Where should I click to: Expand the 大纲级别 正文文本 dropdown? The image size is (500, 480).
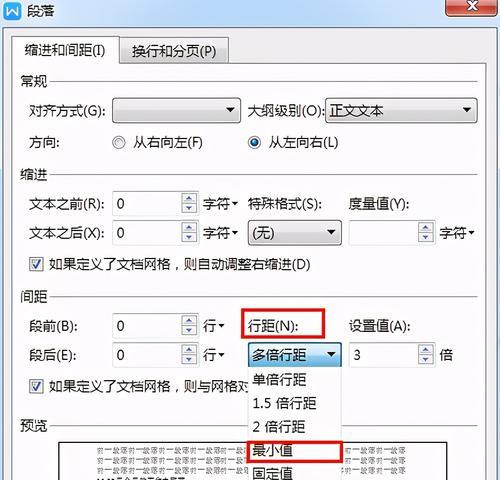pos(401,110)
